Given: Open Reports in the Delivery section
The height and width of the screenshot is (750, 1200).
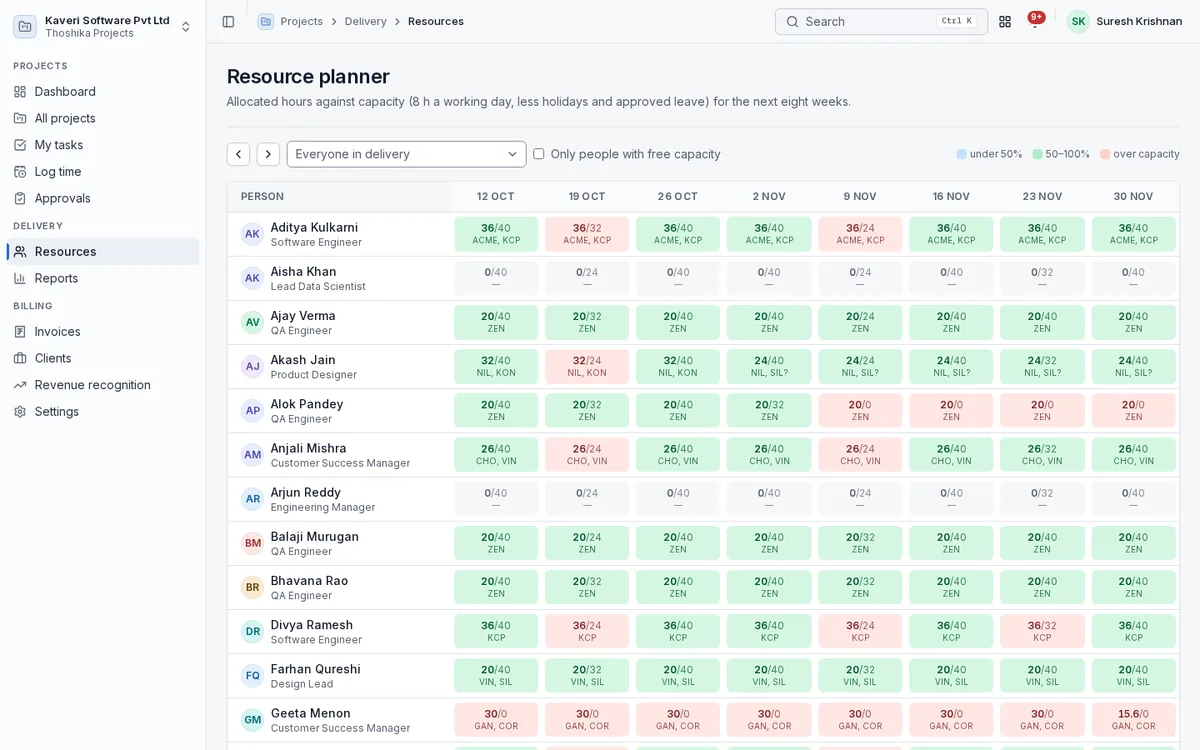Looking at the screenshot, I should [103, 278].
